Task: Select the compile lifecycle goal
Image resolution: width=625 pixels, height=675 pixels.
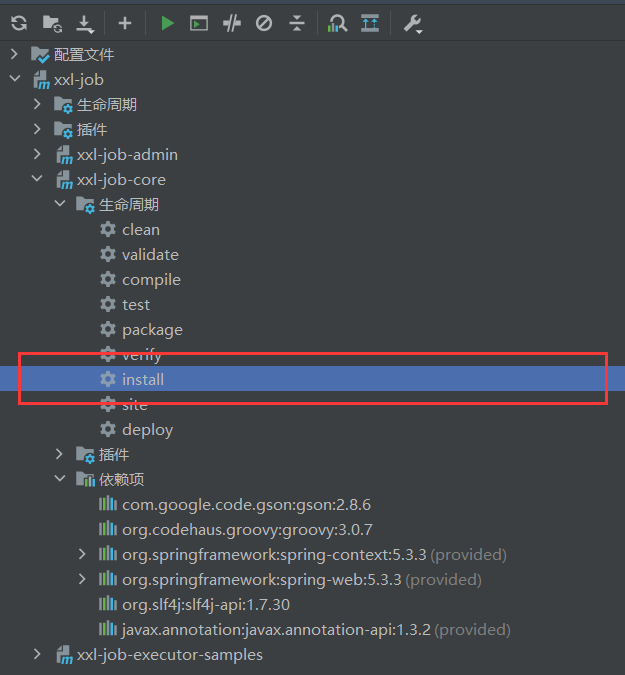Action: pos(152,280)
